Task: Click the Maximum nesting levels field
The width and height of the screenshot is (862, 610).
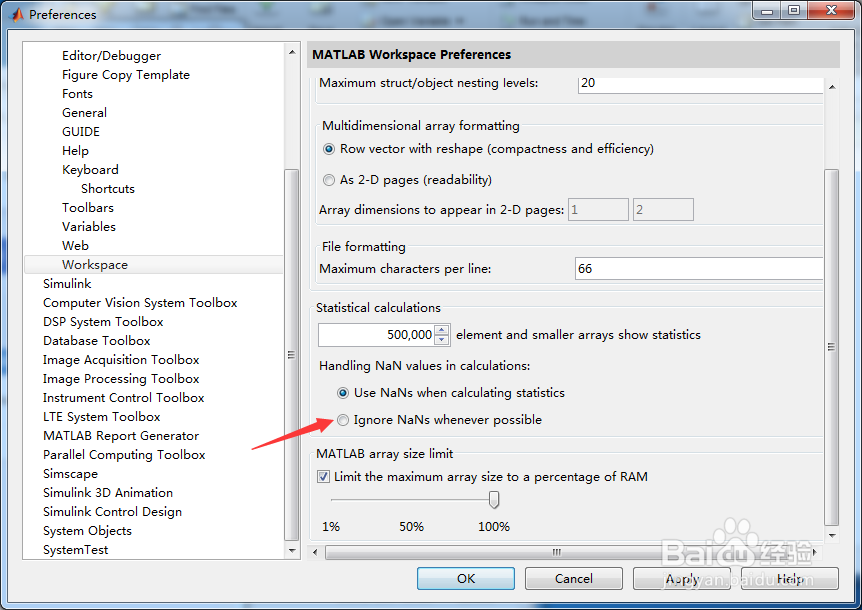Action: [x=700, y=85]
